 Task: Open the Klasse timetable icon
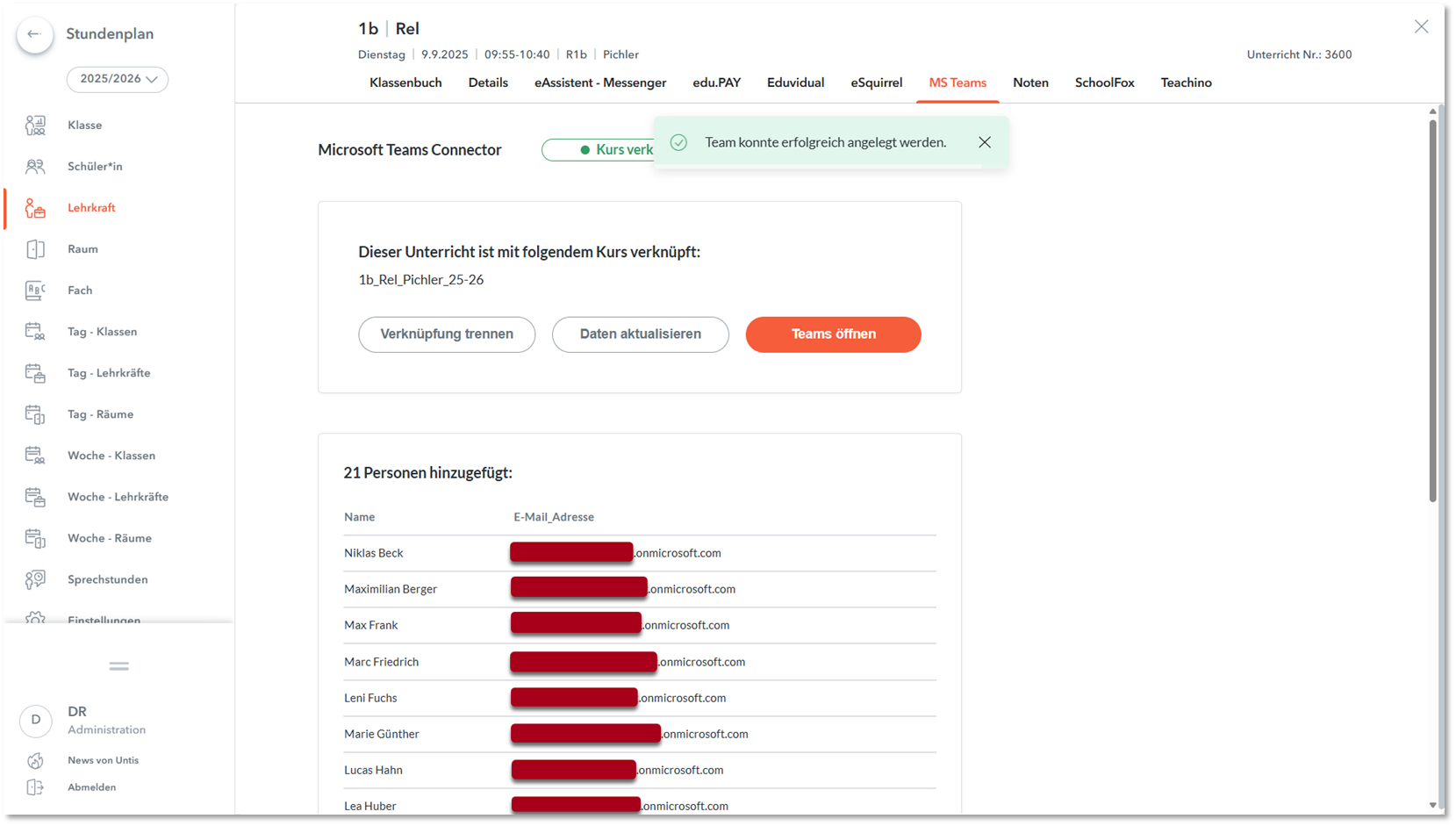point(35,126)
